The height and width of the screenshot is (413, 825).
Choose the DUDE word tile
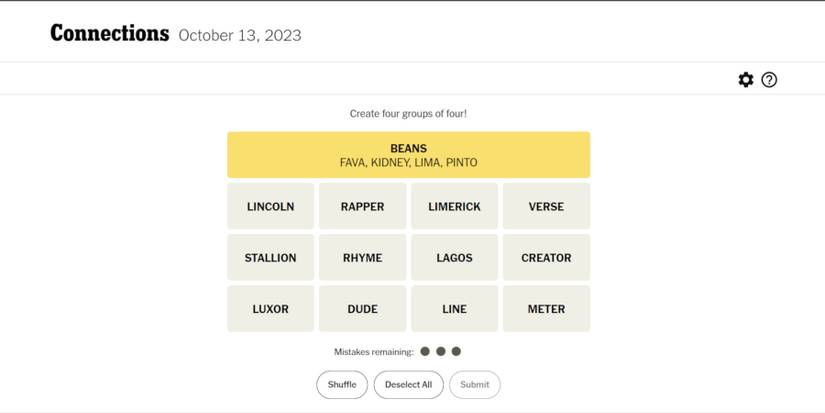tap(362, 309)
